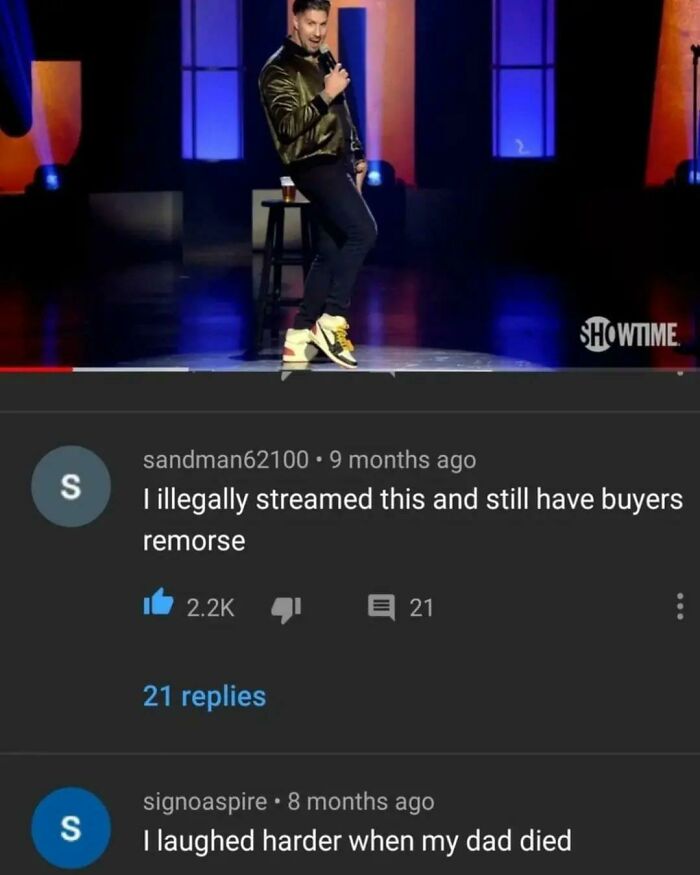Select the illegally streamed comment text
Image resolution: width=700 pixels, height=875 pixels.
click(x=413, y=520)
